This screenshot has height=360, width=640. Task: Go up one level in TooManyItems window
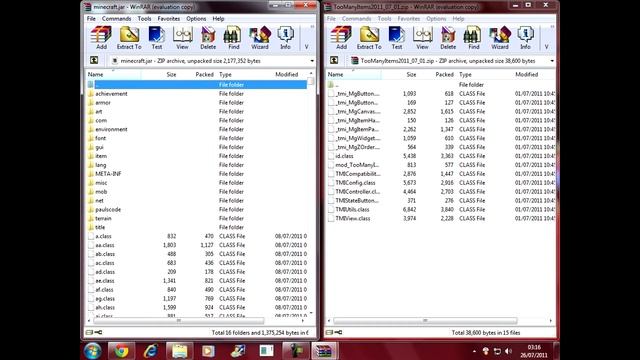point(334,60)
